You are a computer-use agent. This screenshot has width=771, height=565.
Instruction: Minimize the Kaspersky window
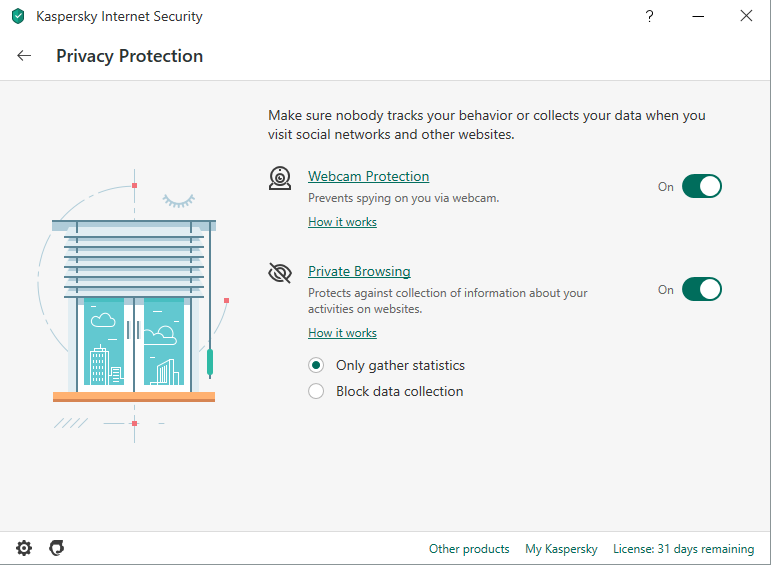(698, 16)
